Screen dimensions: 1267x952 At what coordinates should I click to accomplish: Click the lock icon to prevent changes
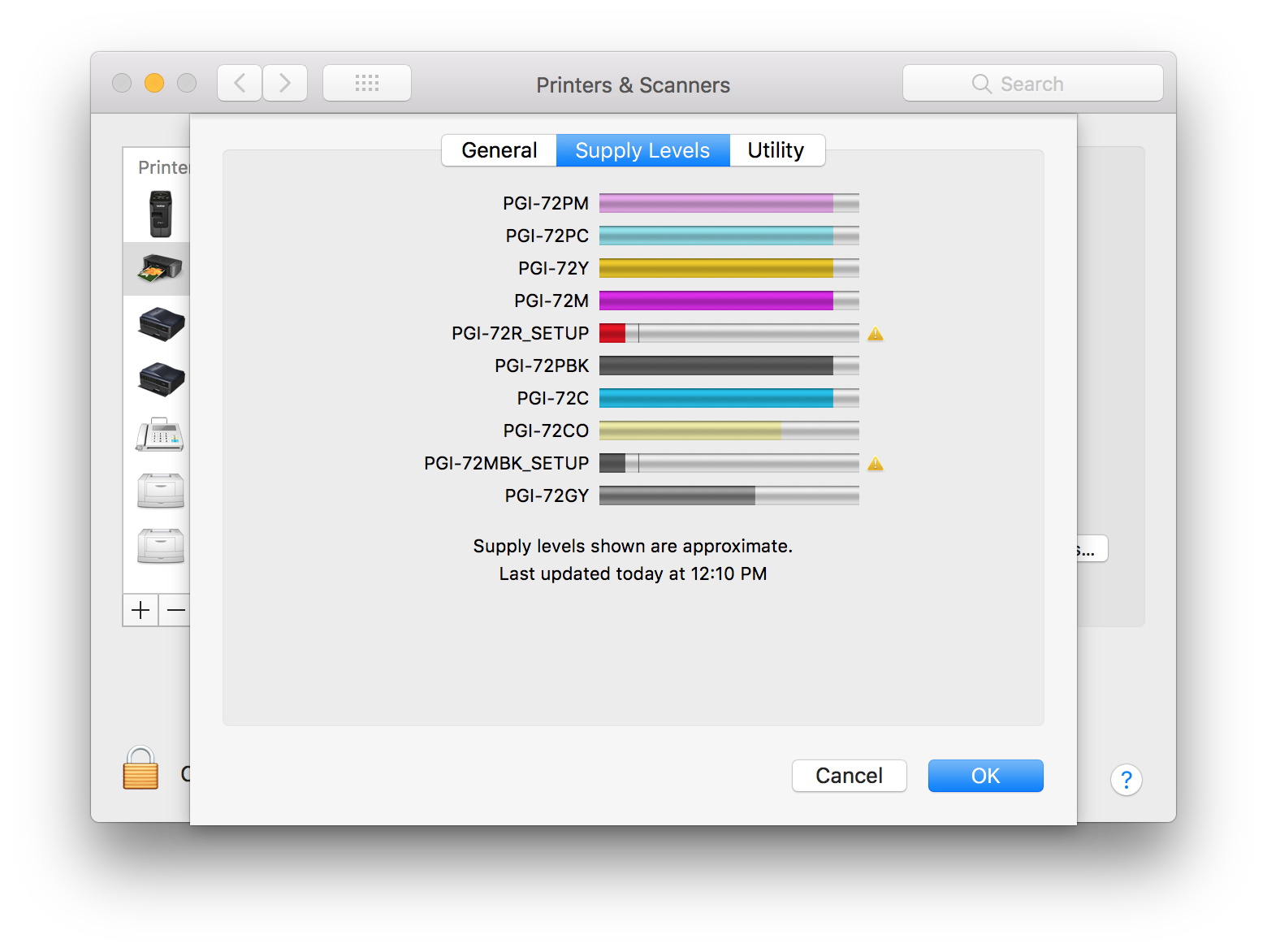140,768
